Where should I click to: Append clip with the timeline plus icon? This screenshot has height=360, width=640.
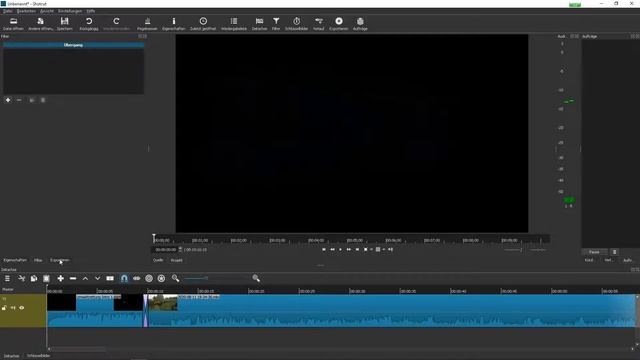pos(60,278)
